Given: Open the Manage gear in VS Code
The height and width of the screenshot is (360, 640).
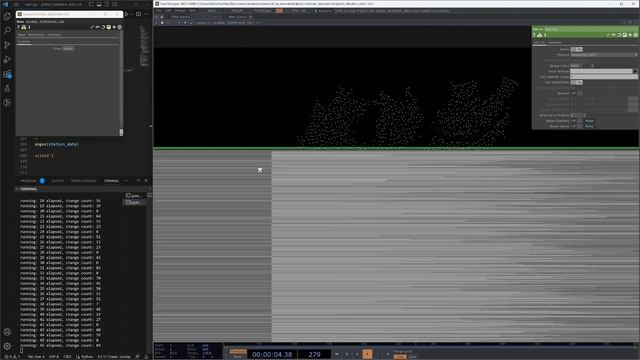Looking at the screenshot, I should 7,346.
